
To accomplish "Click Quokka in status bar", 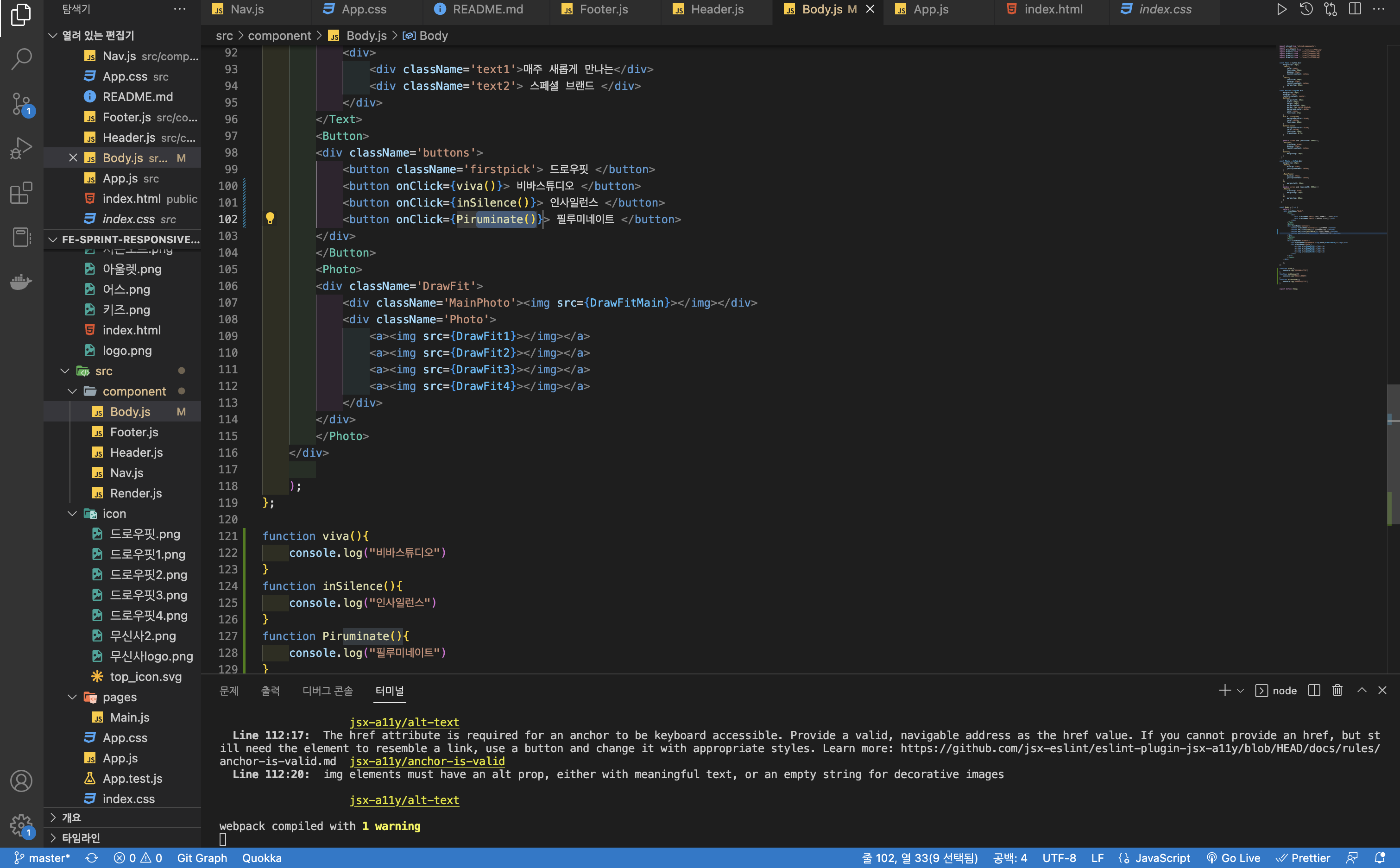I will (262, 858).
